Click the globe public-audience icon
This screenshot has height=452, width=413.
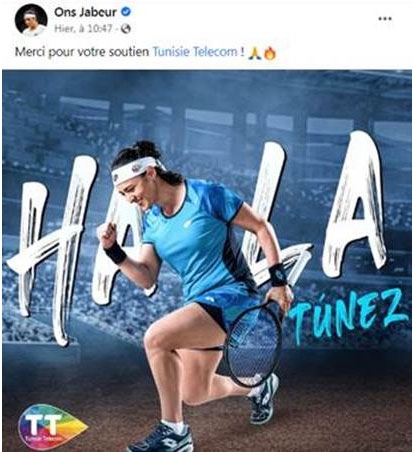click(x=126, y=29)
